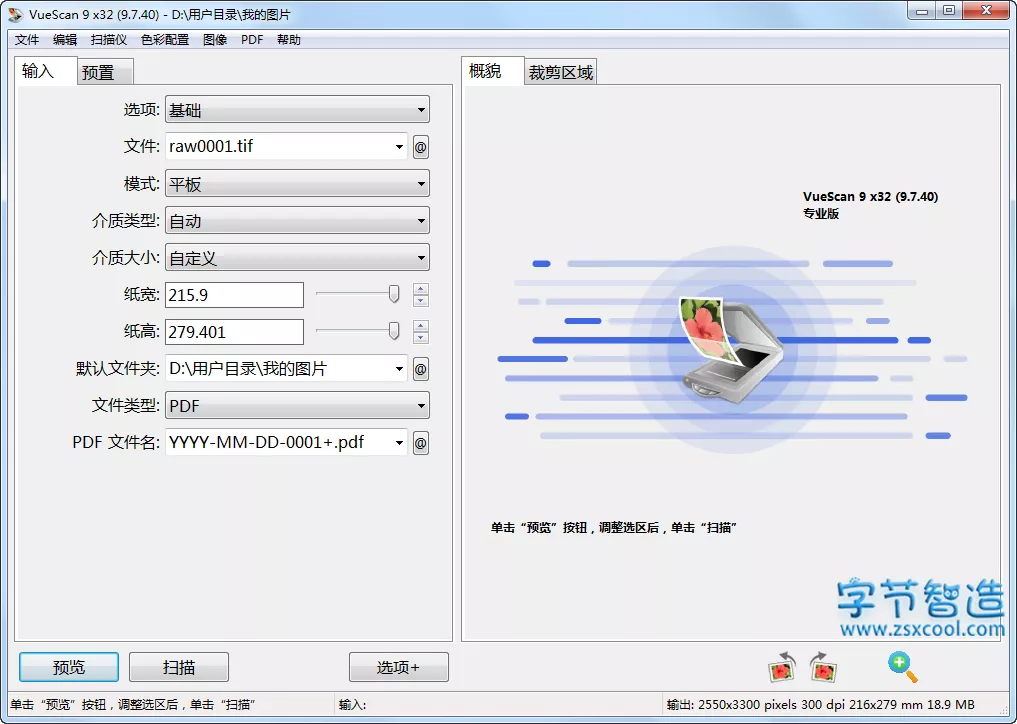The image size is (1017, 724).
Task: Click the @ button beside 文件 field
Action: [420, 147]
